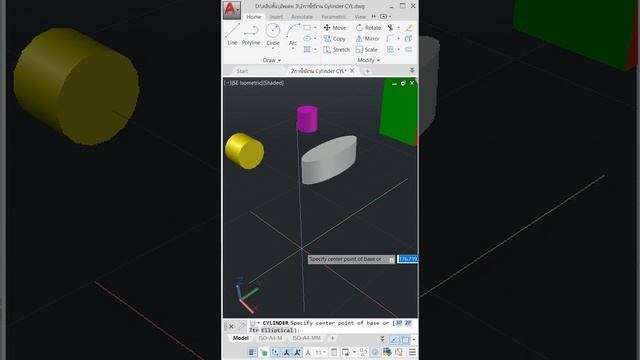Show more ribbon tabs overflow arrows
This screenshot has height=360, width=640.
click(373, 16)
